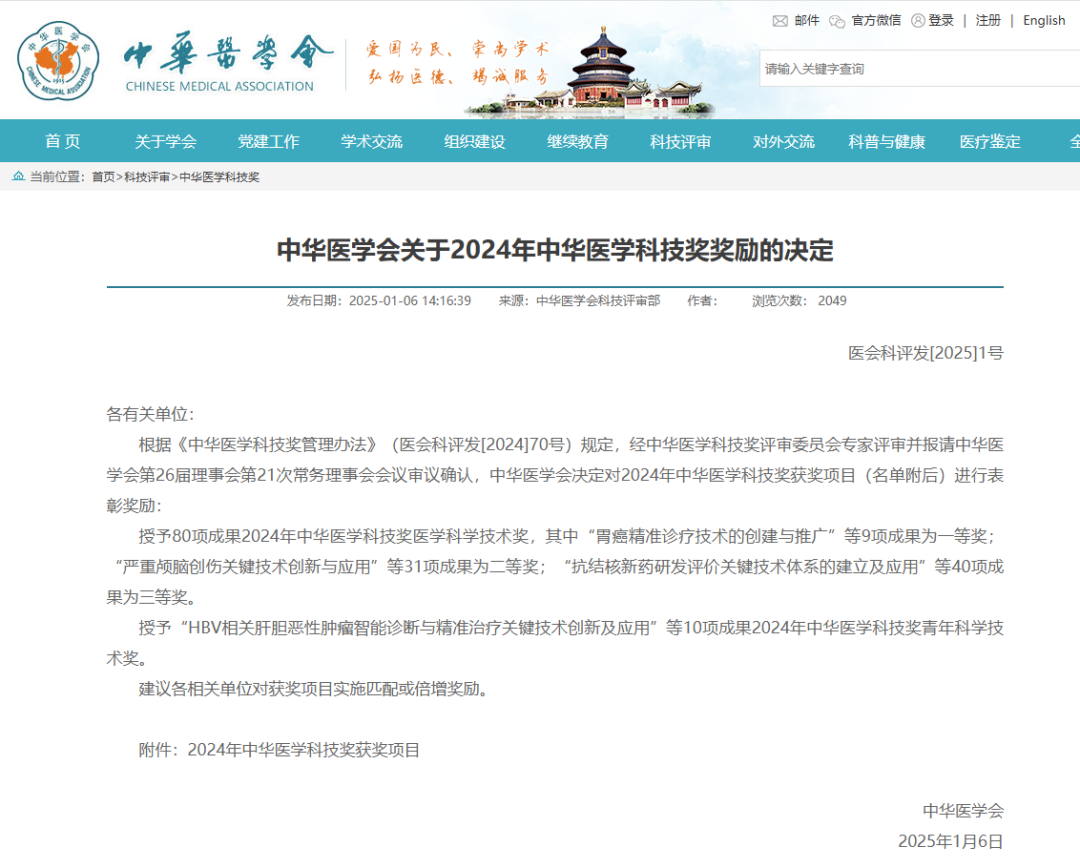The height and width of the screenshot is (868, 1080).
Task: Open the 医疗鉴定 menu
Action: [990, 141]
